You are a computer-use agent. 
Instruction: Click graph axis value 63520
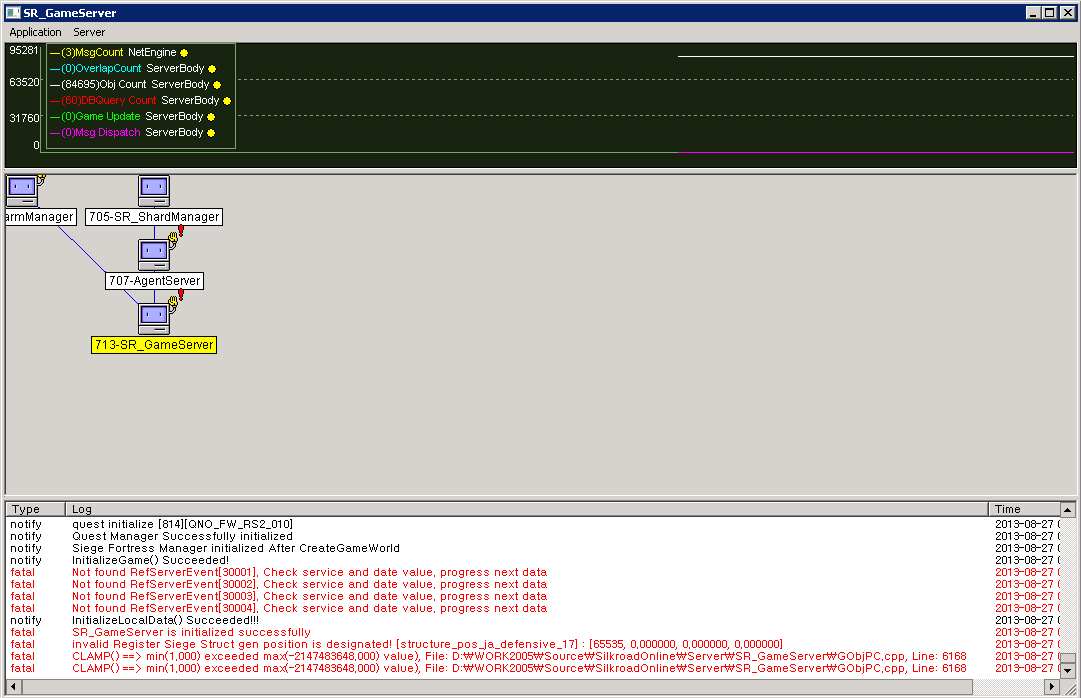(x=23, y=82)
